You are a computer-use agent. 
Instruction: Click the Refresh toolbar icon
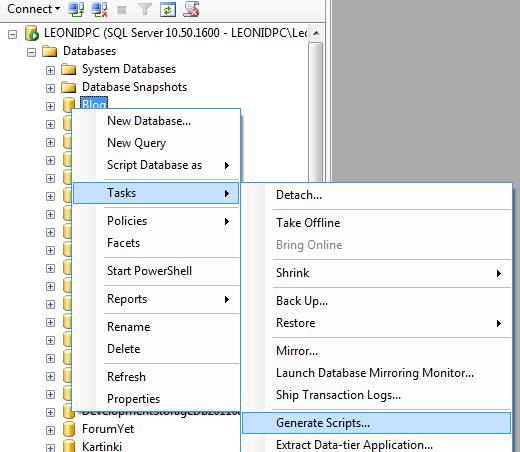click(167, 9)
